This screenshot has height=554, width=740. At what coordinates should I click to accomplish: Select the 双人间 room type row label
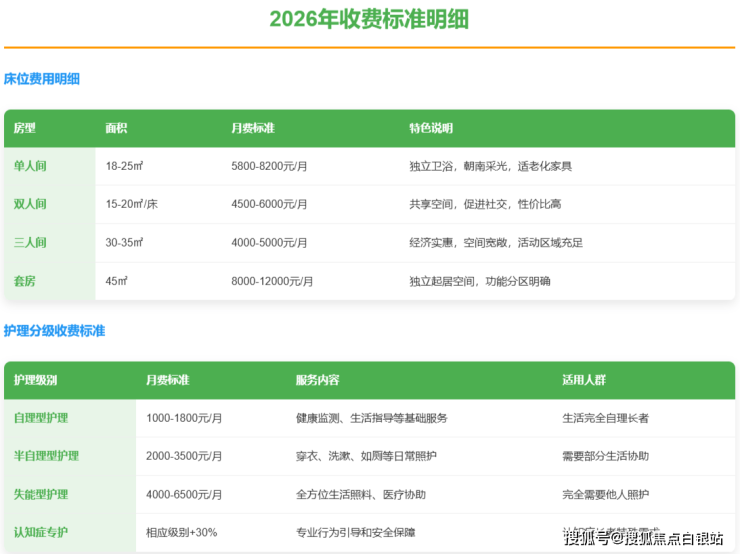point(30,204)
